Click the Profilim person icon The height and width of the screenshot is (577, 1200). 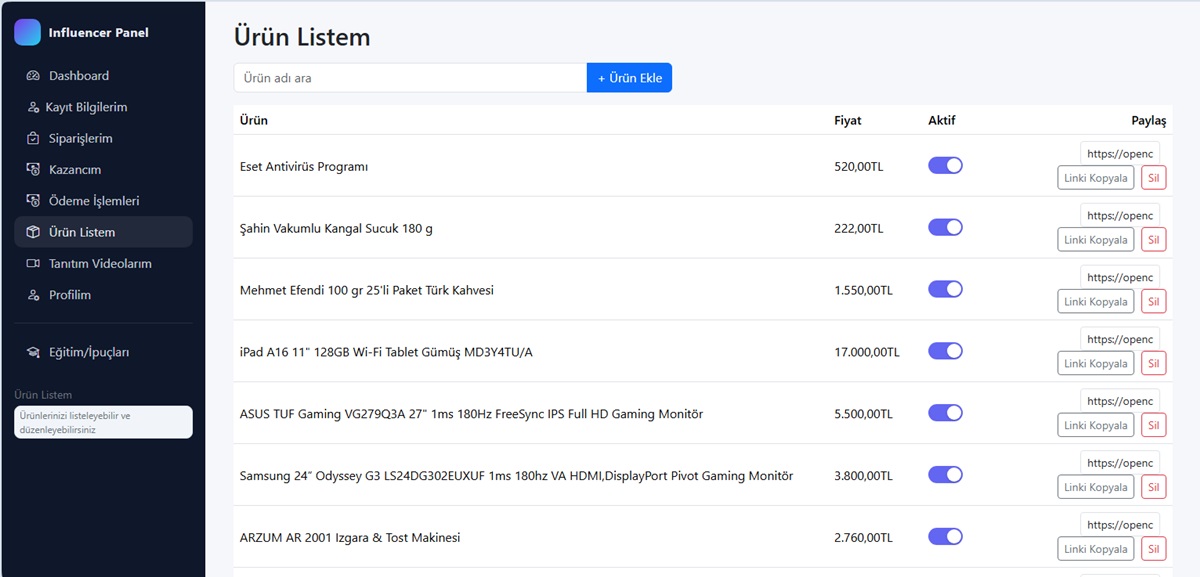tap(33, 295)
